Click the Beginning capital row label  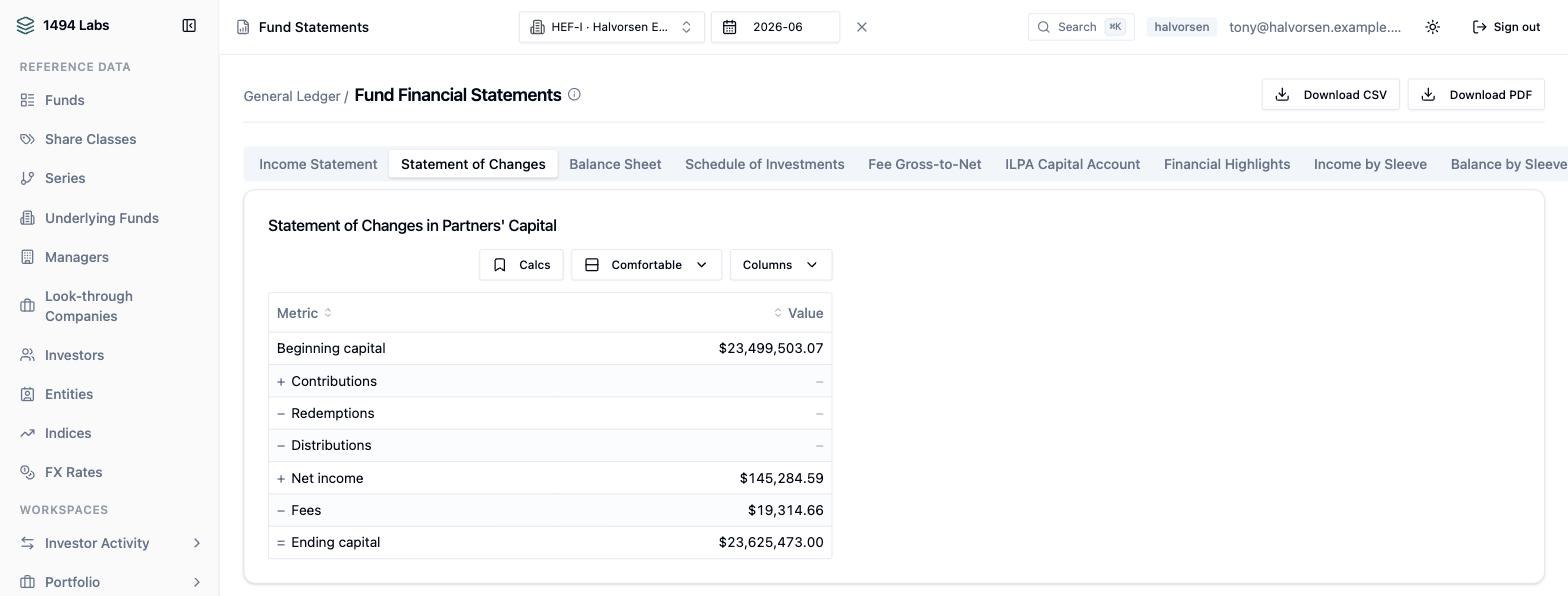coord(331,348)
